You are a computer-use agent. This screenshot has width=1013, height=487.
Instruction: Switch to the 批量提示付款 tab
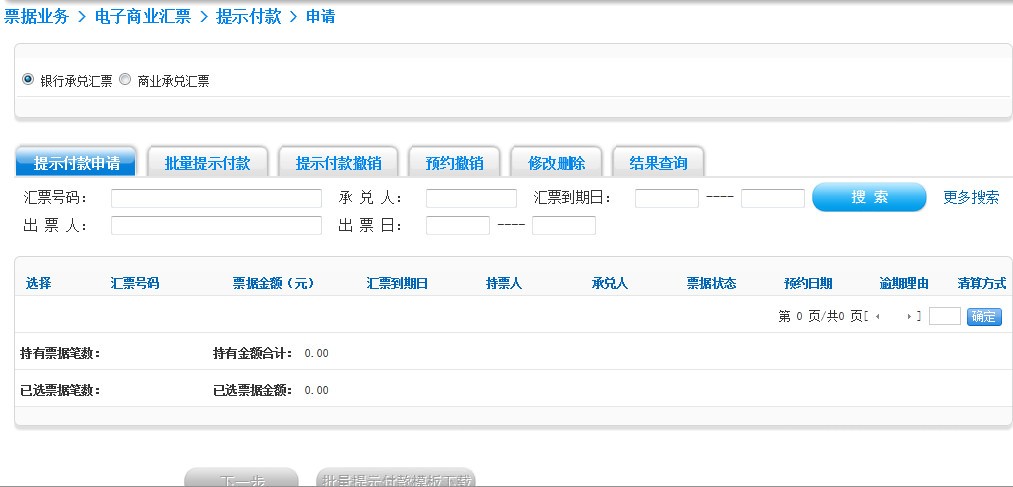pyautogui.click(x=207, y=163)
